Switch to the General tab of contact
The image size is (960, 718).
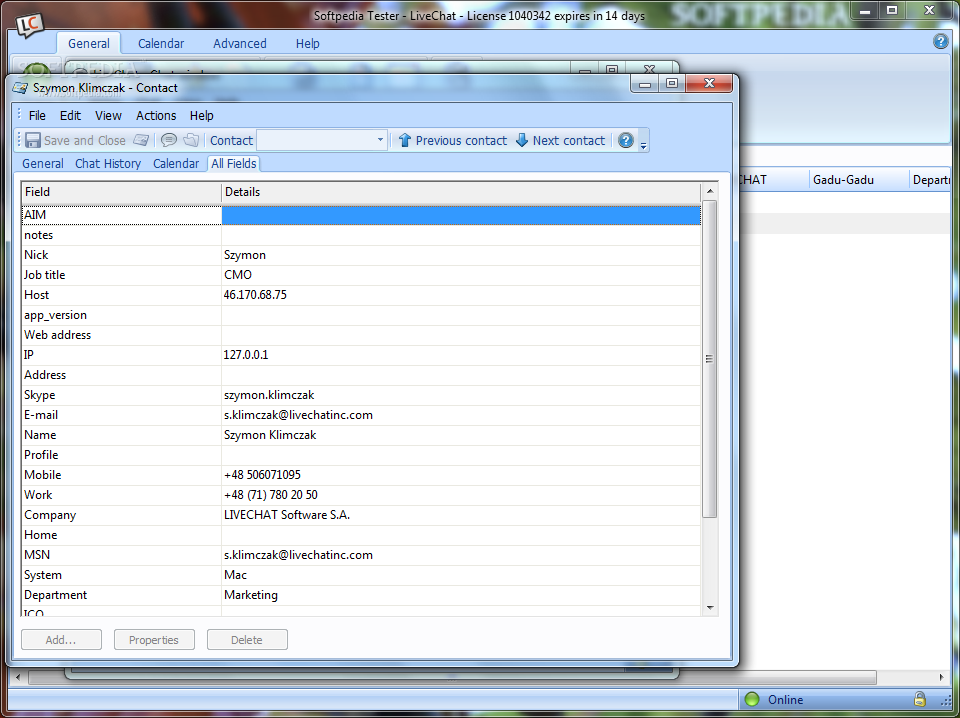tap(43, 163)
